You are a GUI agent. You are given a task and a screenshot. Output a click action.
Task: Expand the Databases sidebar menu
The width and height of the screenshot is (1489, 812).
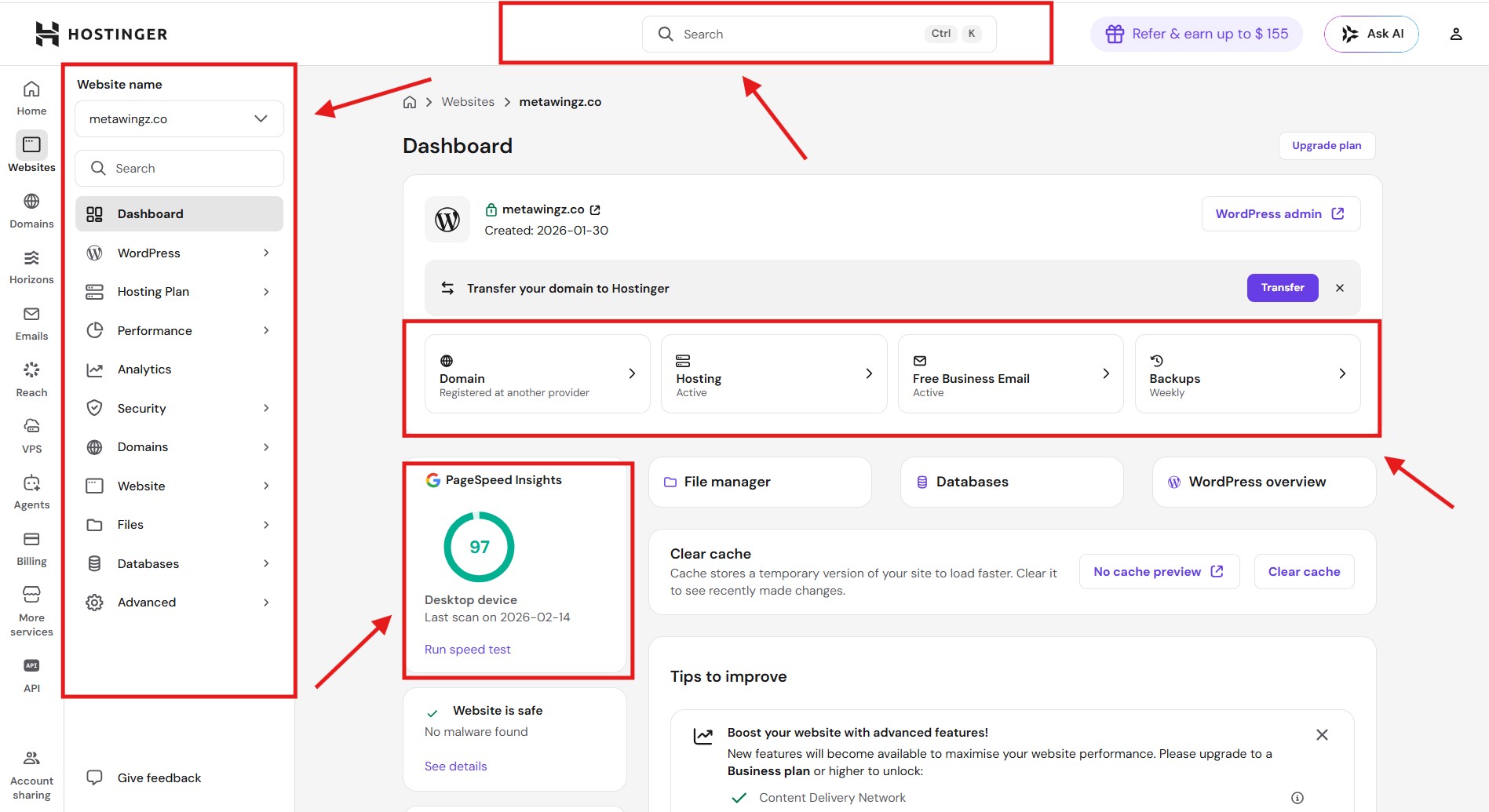[x=179, y=563]
